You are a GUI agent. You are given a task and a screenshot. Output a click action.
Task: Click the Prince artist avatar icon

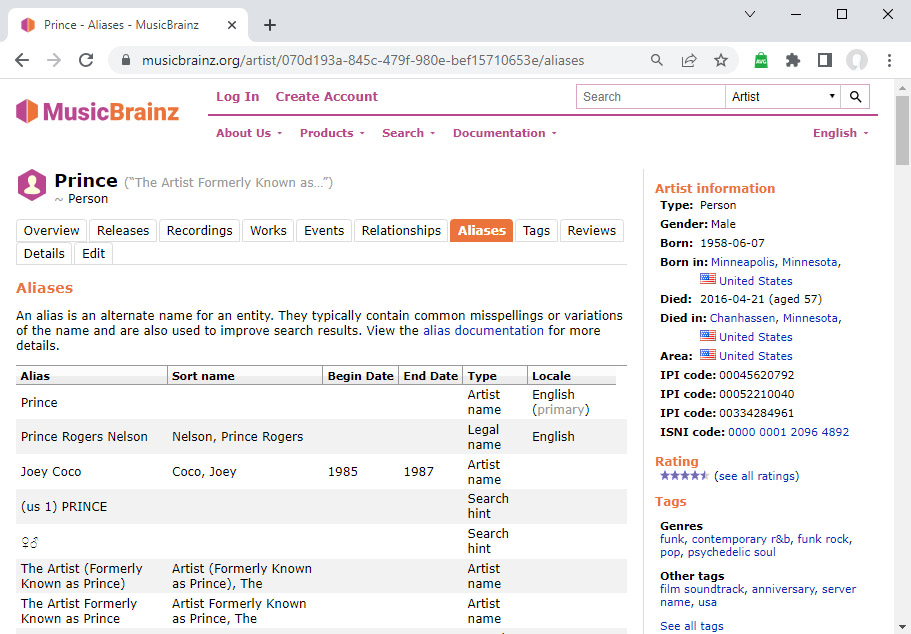point(32,185)
